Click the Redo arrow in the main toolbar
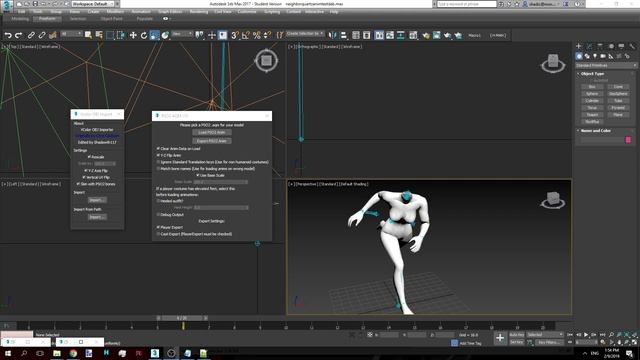Screen dimensions: 640x360 18,36
